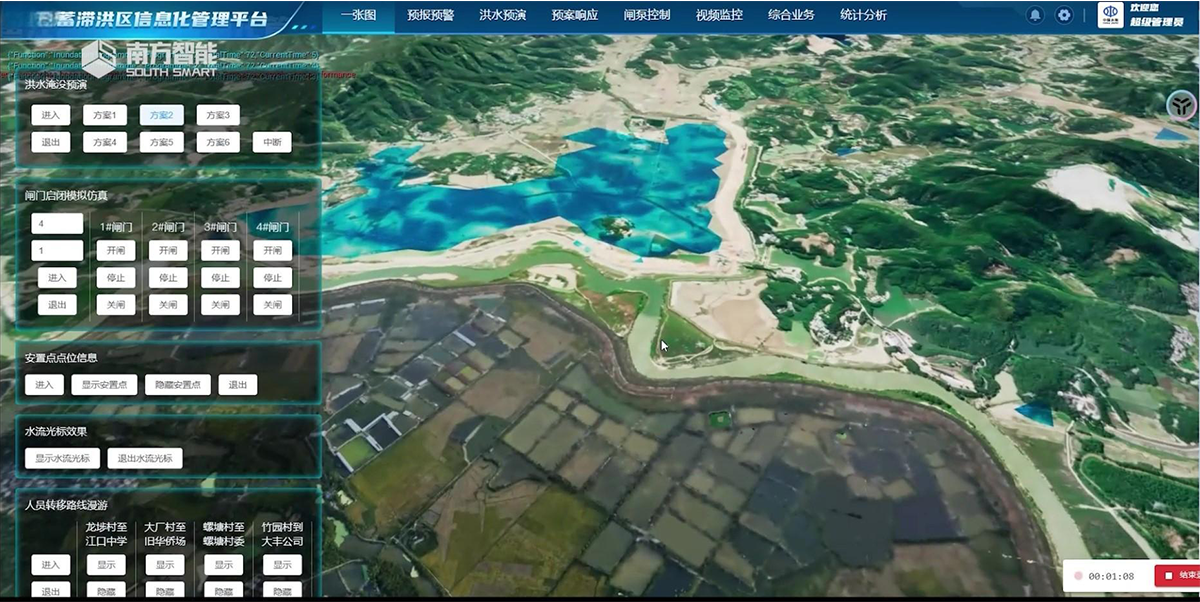Go to the 统计分析 tab
The image size is (1200, 602).
coord(862,15)
